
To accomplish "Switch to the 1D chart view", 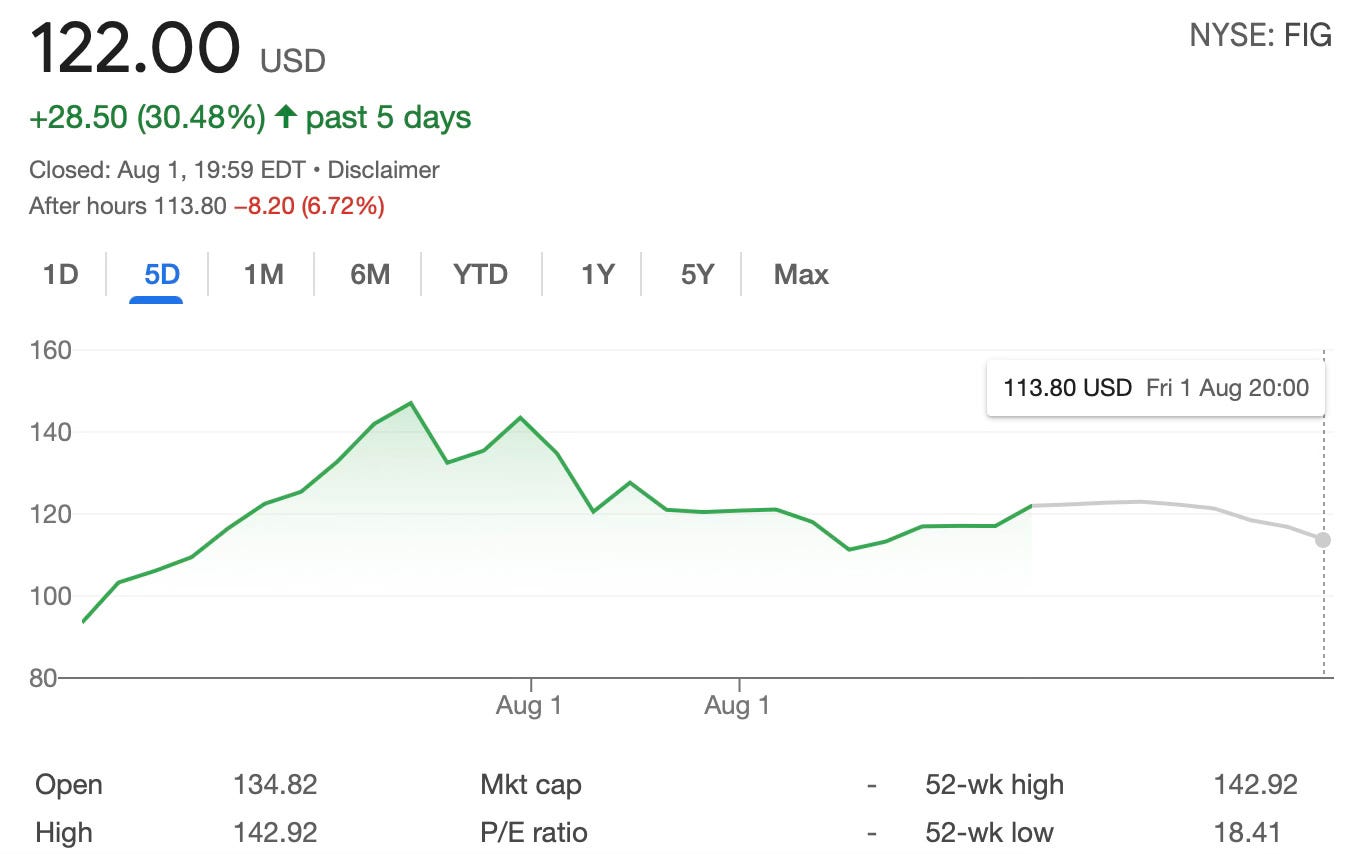I will point(59,273).
